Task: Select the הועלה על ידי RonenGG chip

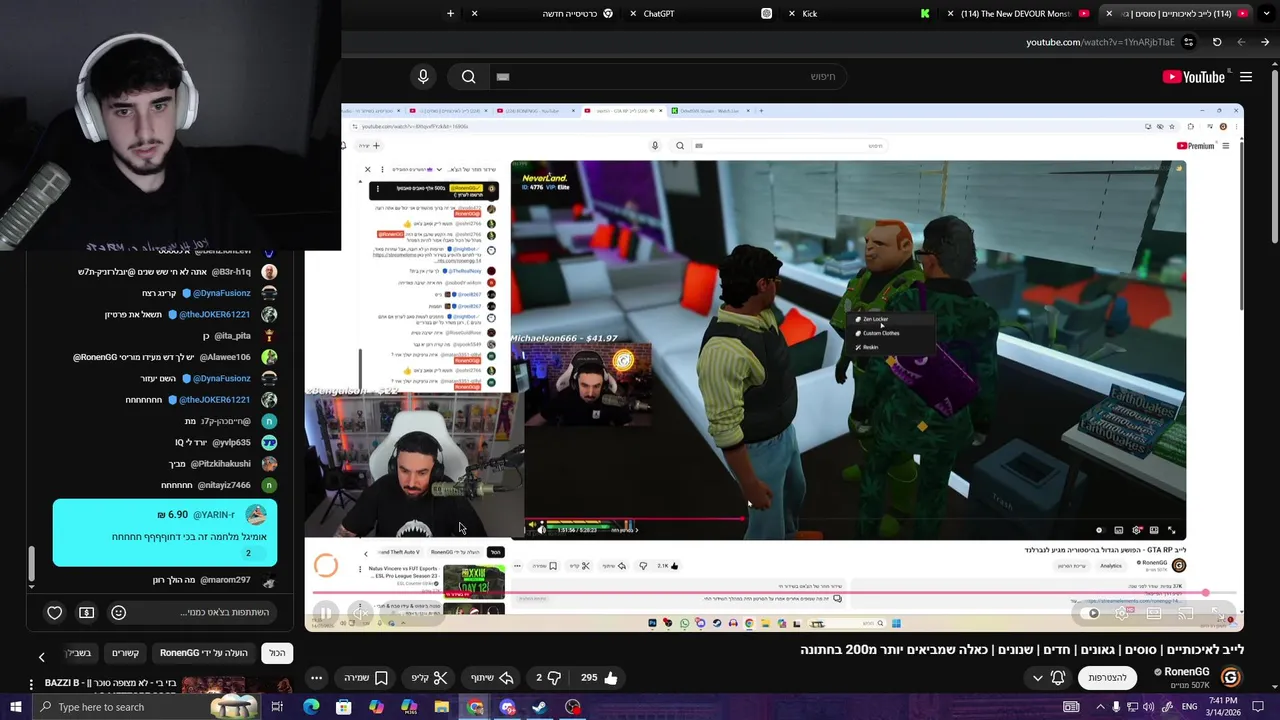Action: (x=203, y=653)
